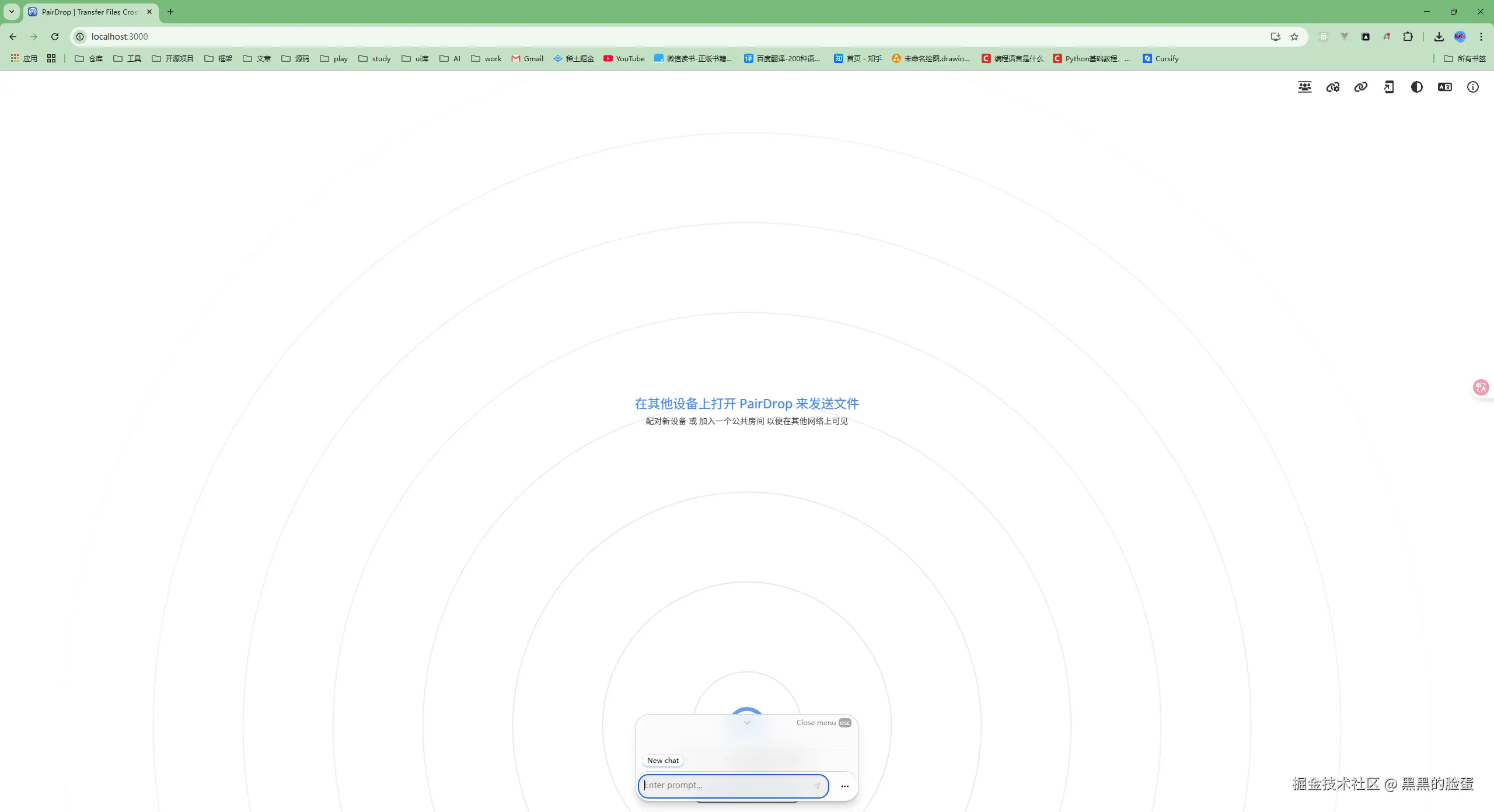Open the YouTube bookmark
Screen dimensions: 1494x812
point(624,58)
